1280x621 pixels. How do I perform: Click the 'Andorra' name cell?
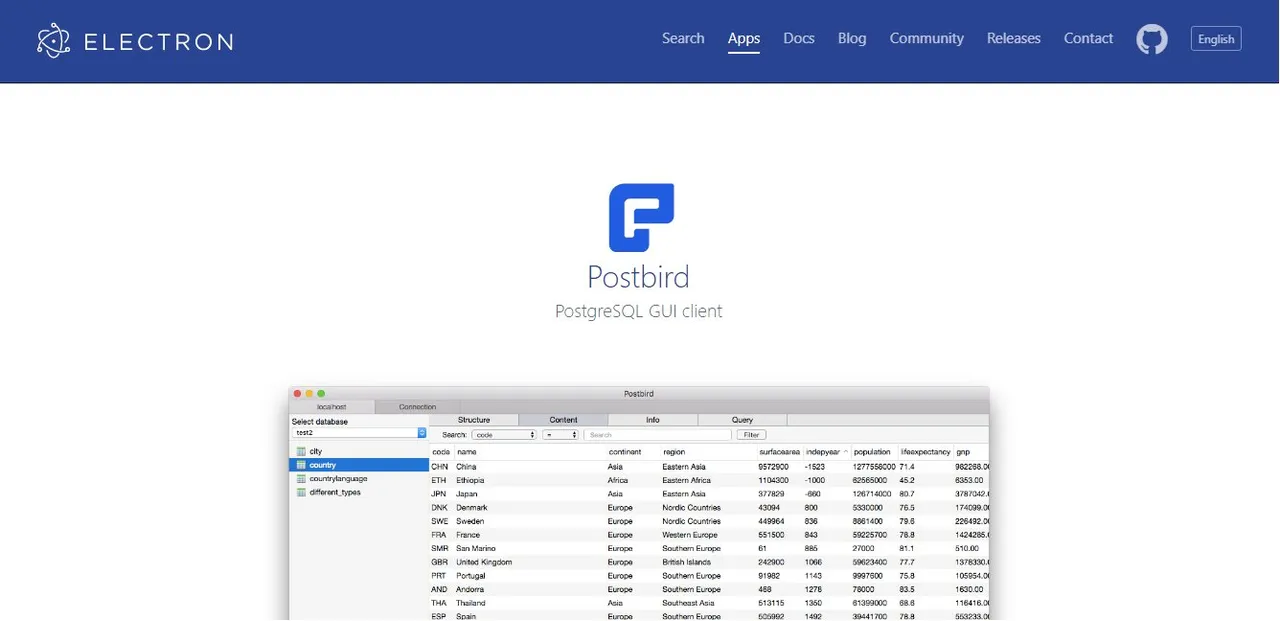(471, 589)
